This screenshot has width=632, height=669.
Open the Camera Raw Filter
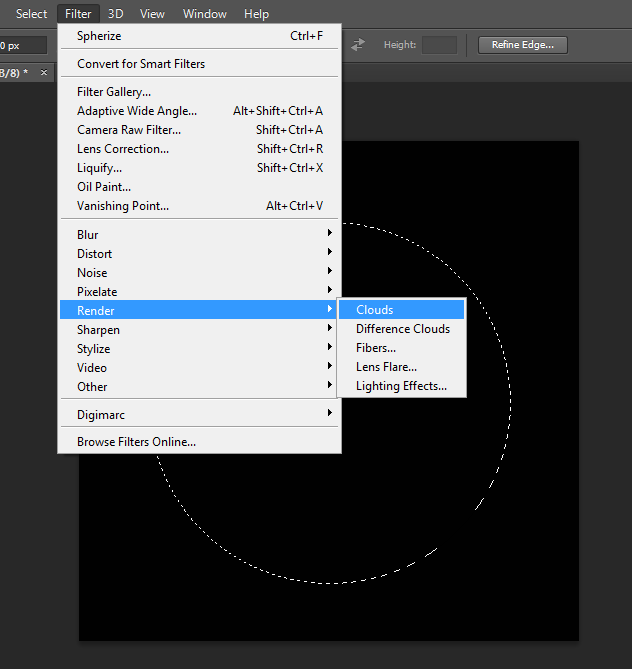point(129,130)
